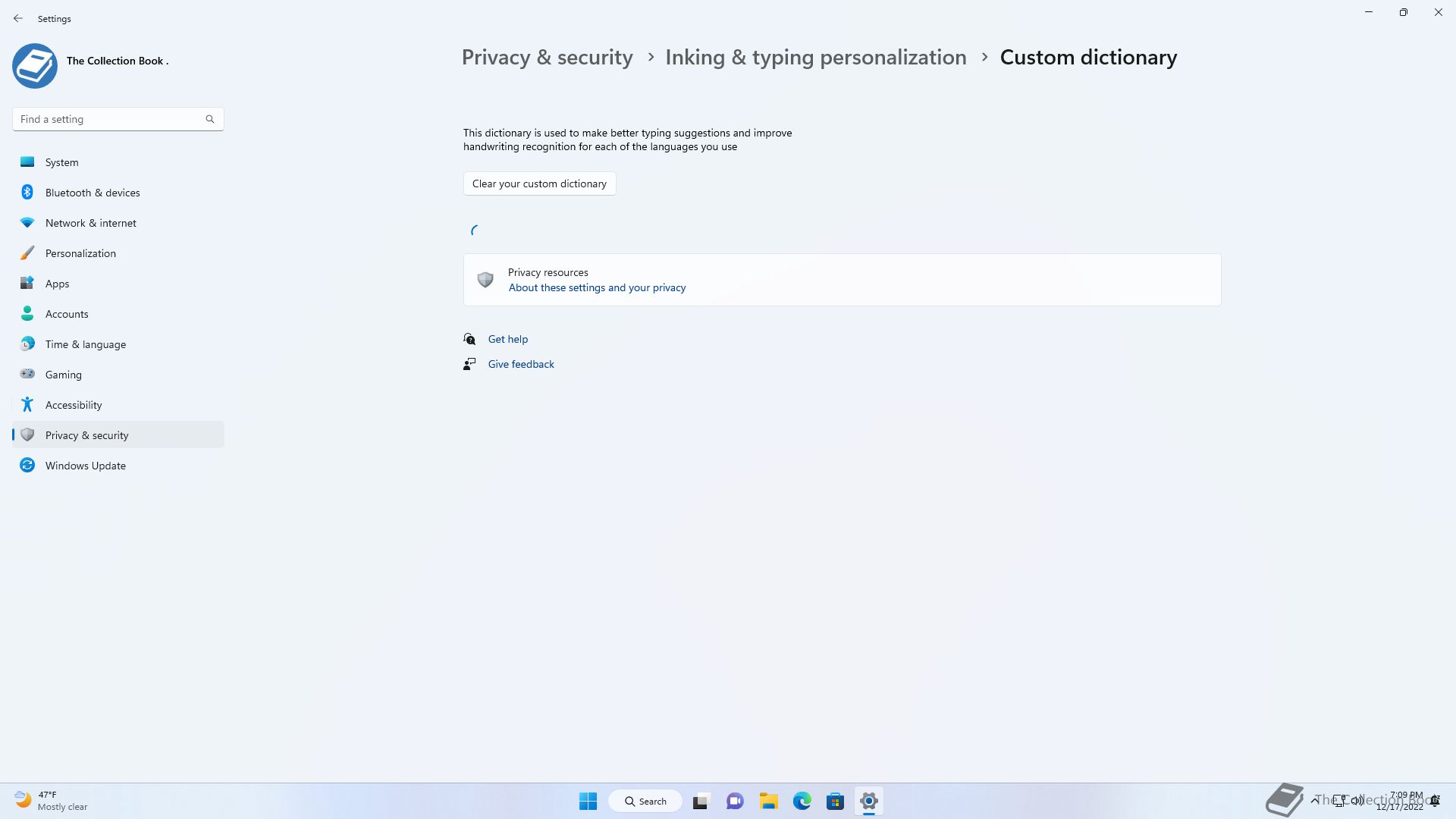Open the weather widget on taskbar

point(51,801)
